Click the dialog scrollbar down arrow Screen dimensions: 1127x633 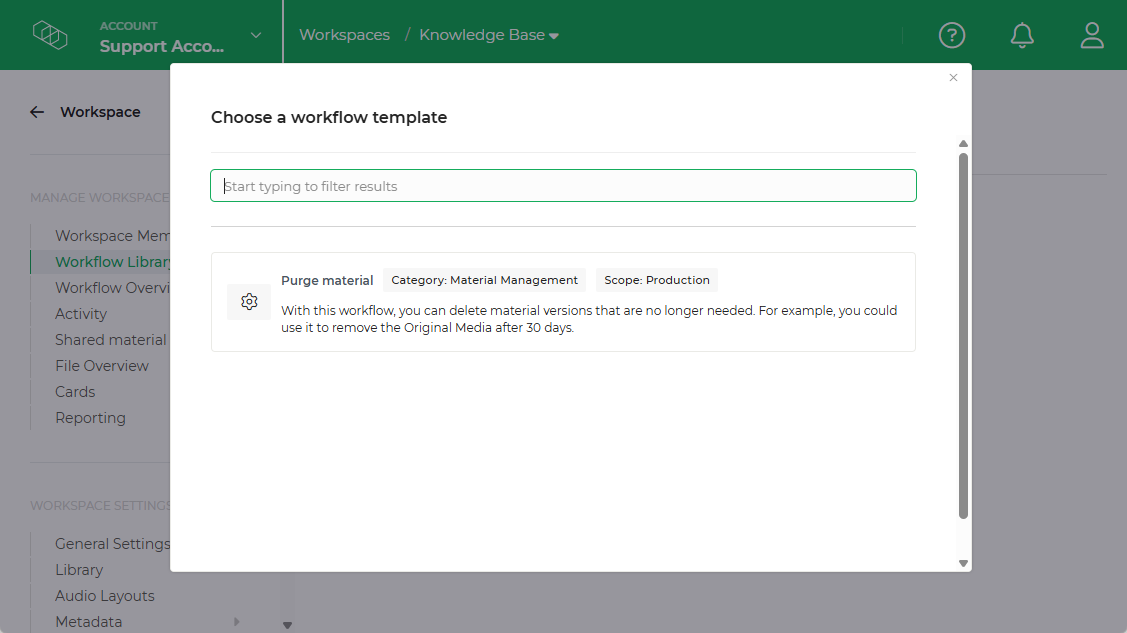coord(963,563)
